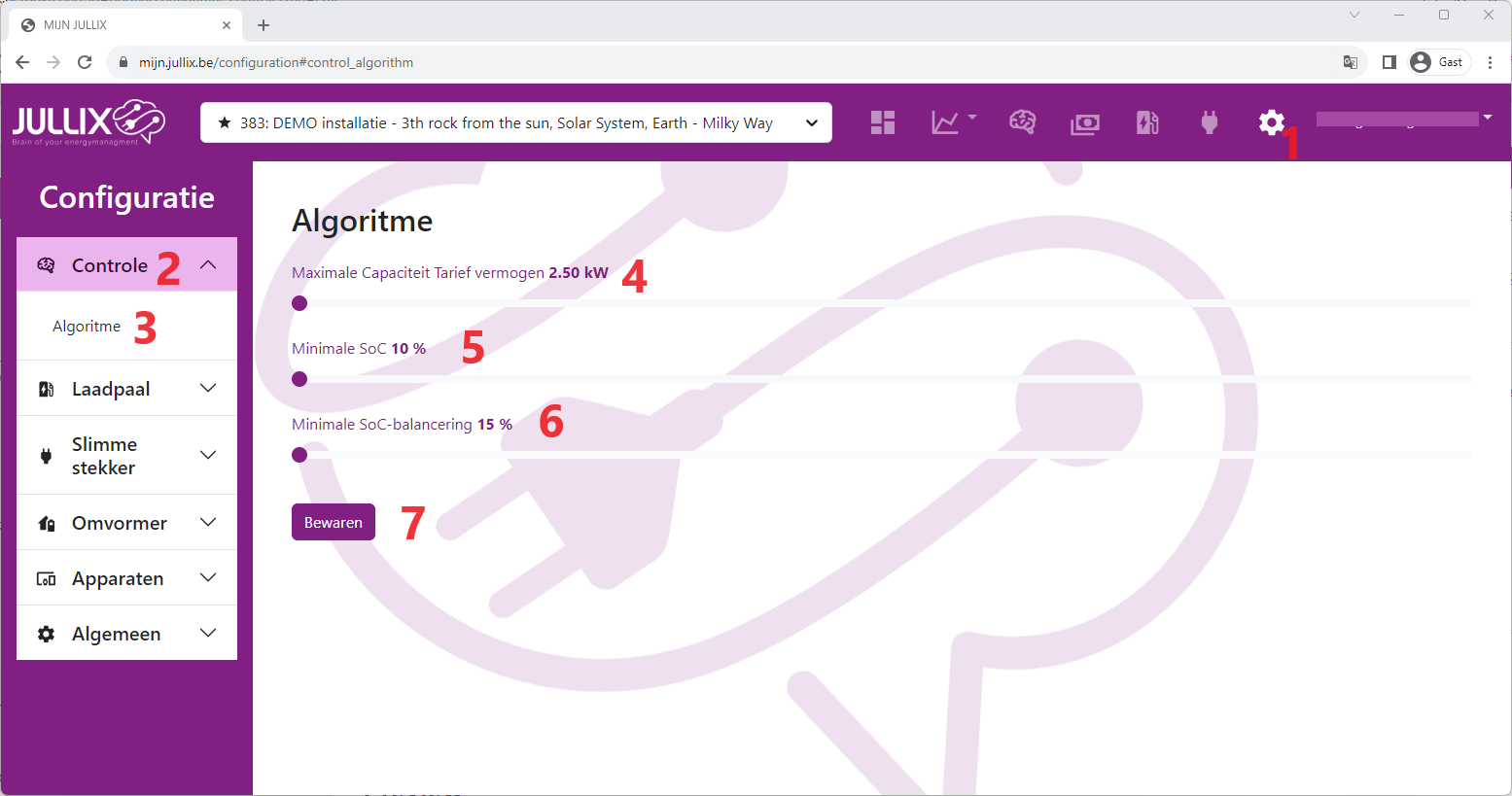Viewport: 1512px width, 796px height.
Task: Click the Minimale SoC slider handle
Action: [x=299, y=379]
